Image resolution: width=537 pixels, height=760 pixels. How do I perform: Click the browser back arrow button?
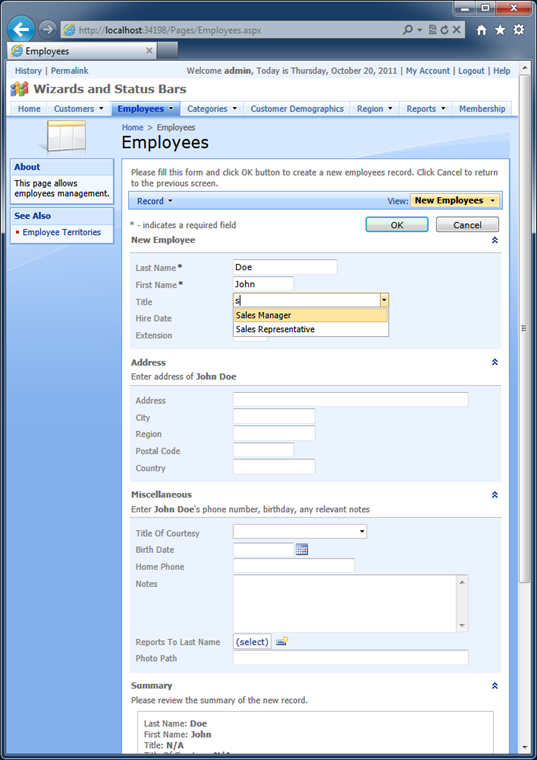[x=21, y=30]
